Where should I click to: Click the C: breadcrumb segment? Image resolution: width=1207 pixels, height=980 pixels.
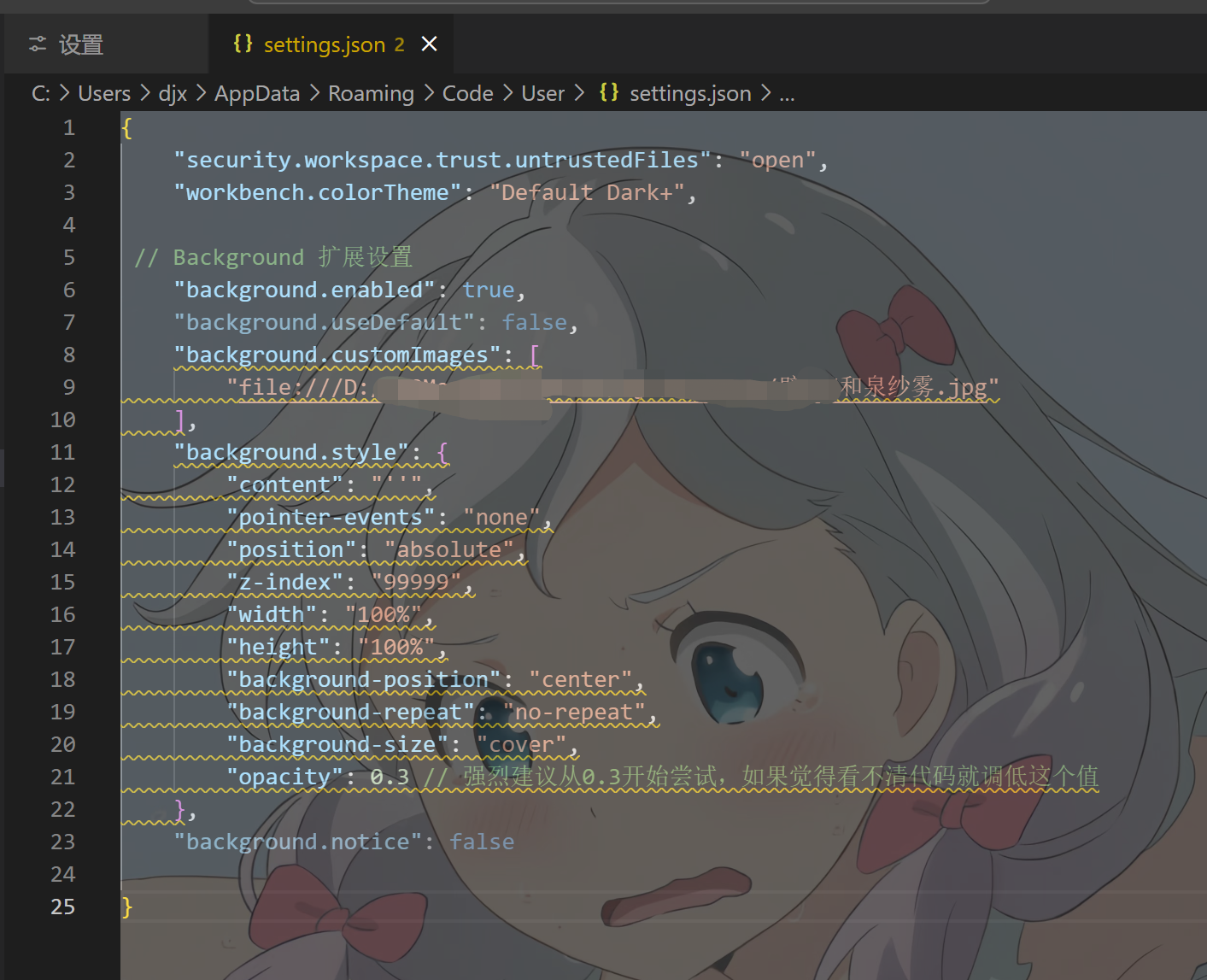(40, 93)
